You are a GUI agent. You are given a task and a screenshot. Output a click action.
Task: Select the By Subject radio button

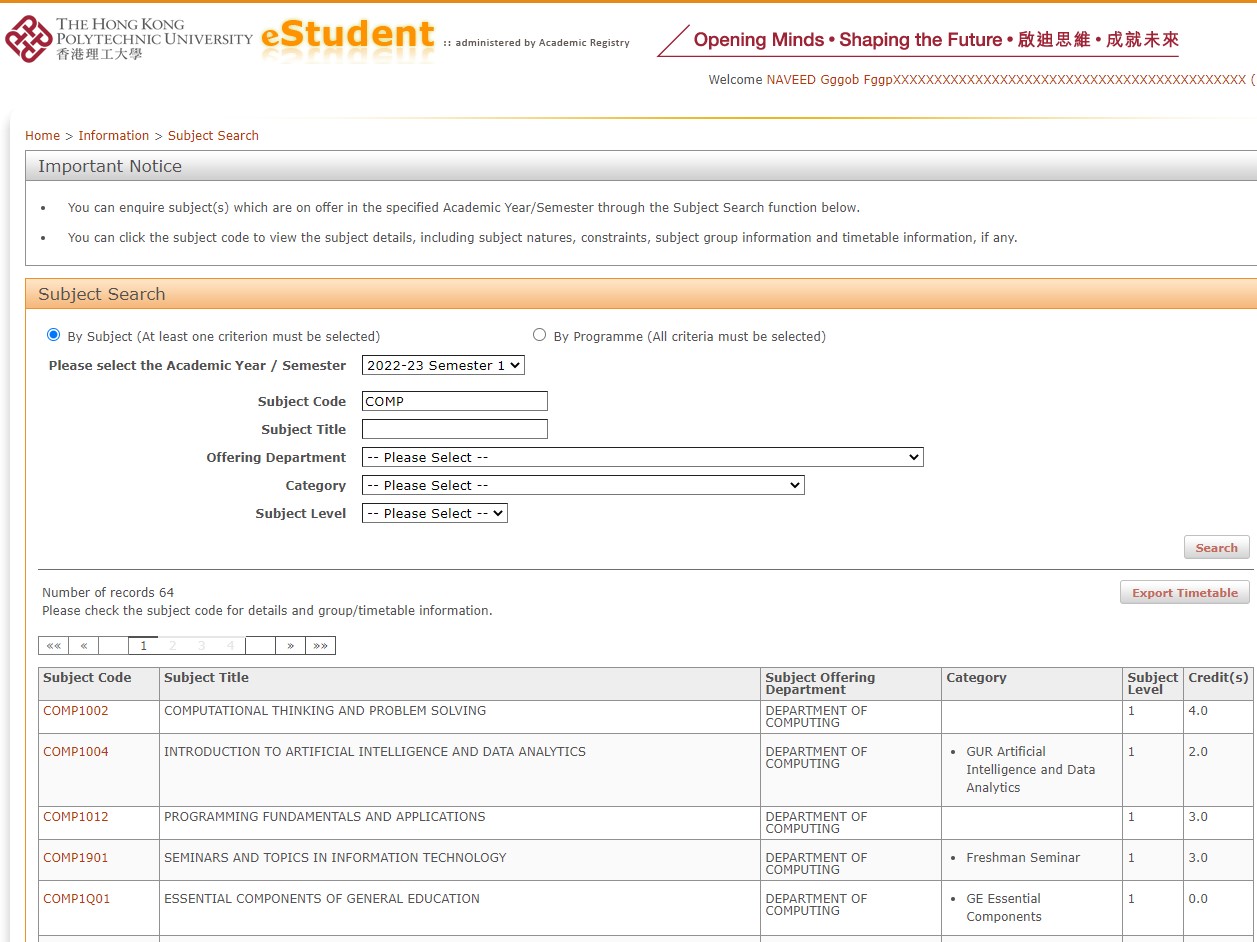pos(53,334)
